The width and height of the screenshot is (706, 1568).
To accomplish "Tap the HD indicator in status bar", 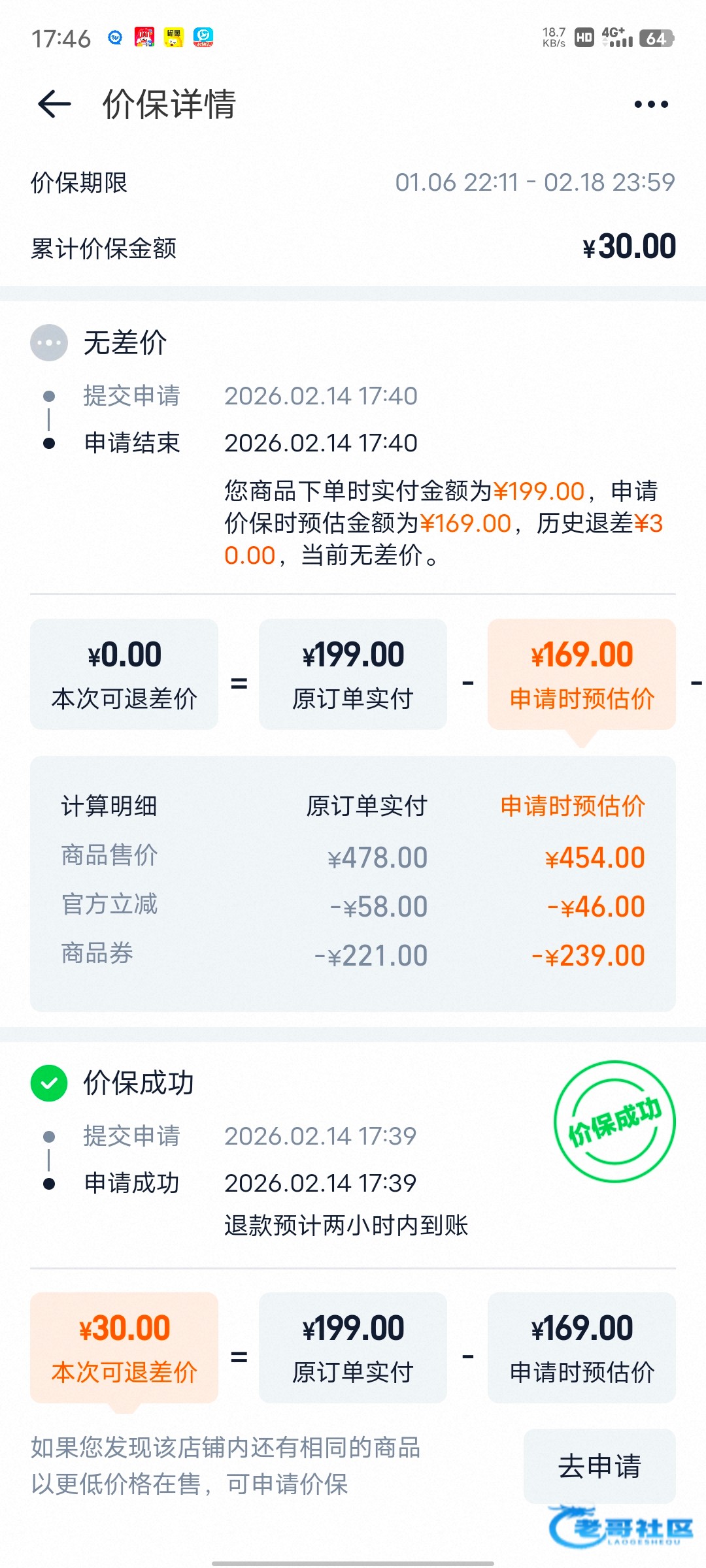I will pos(584,38).
